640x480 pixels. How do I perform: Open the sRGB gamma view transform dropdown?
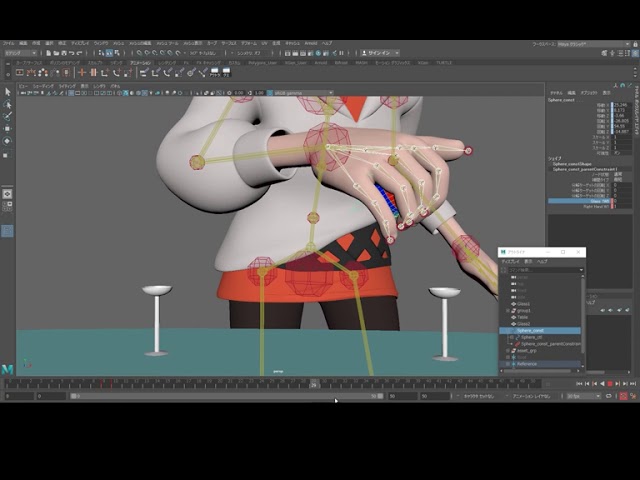[x=303, y=93]
